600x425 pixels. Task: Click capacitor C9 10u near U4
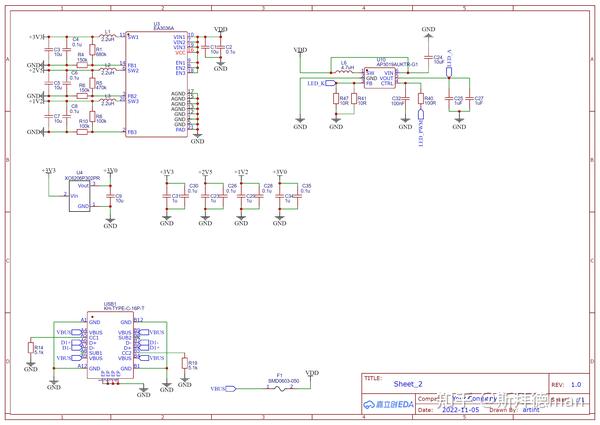(110, 195)
